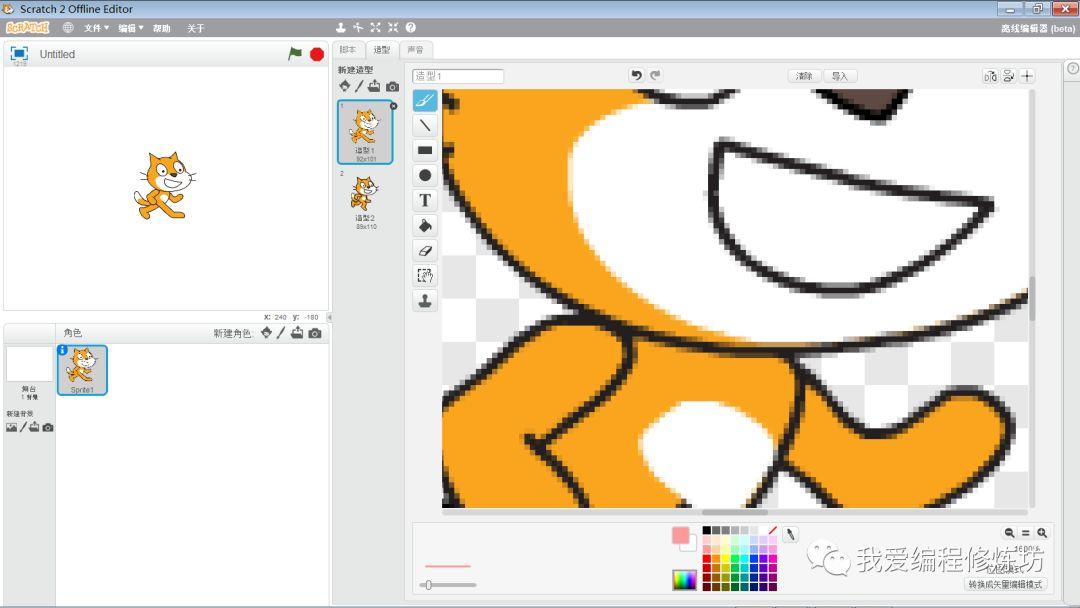Paint a new backdrop

[23, 428]
